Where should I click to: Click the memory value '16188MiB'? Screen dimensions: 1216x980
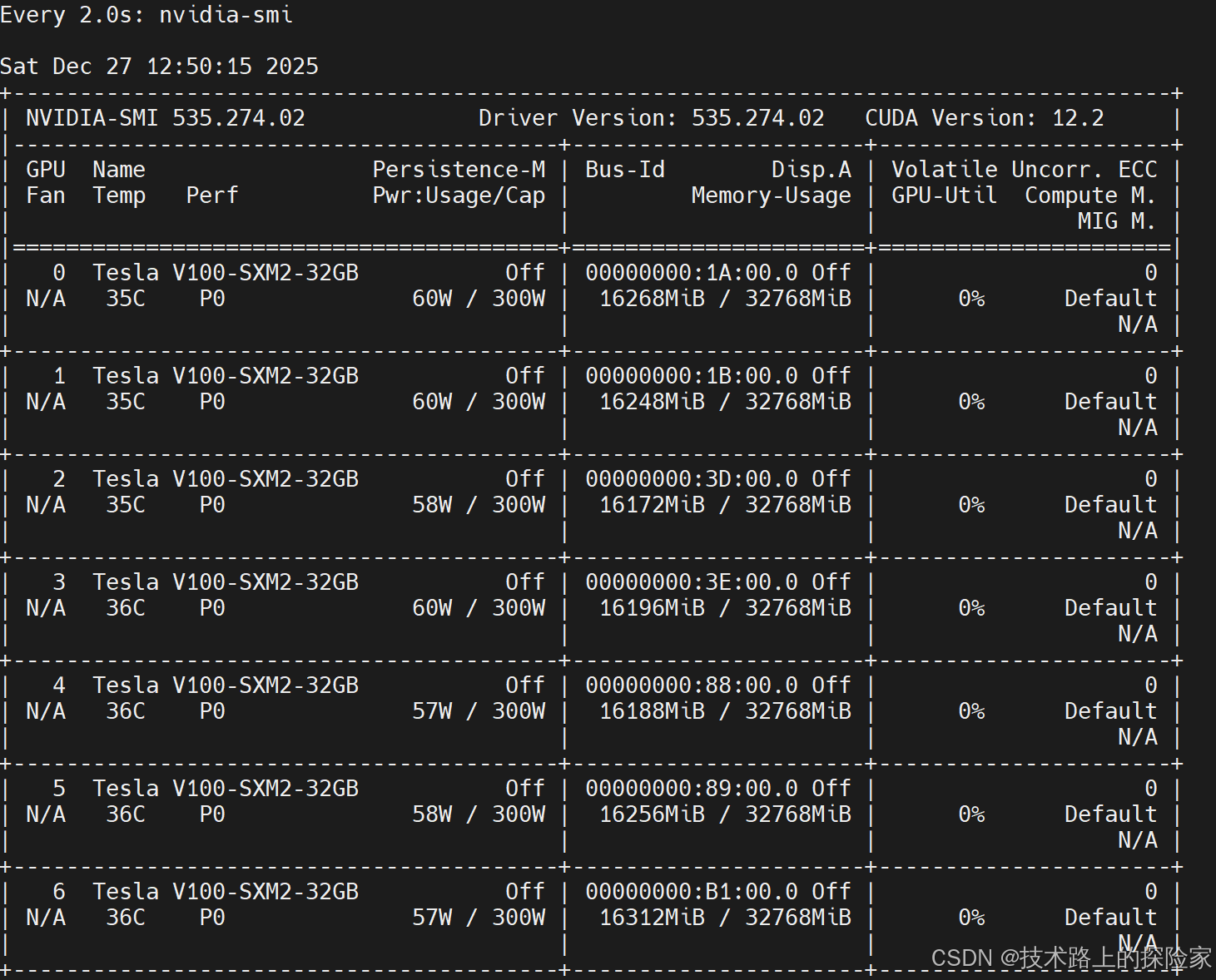click(653, 711)
